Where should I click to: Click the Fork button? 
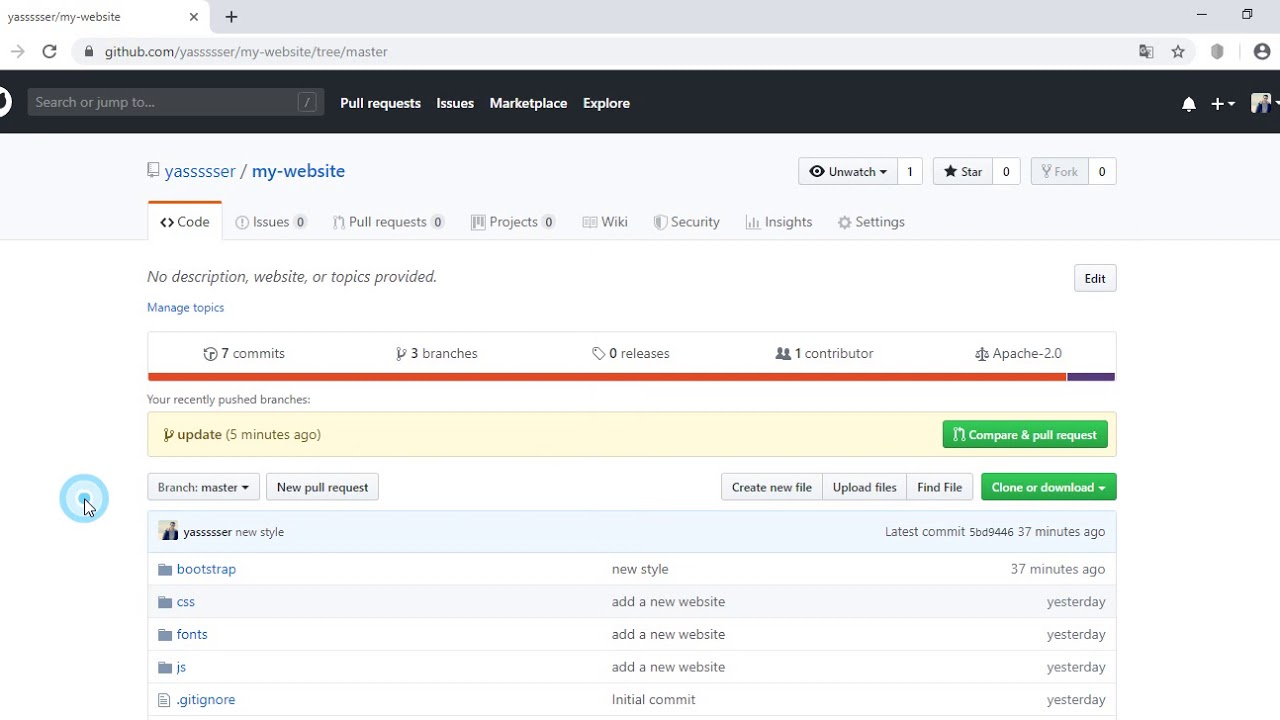(1059, 172)
